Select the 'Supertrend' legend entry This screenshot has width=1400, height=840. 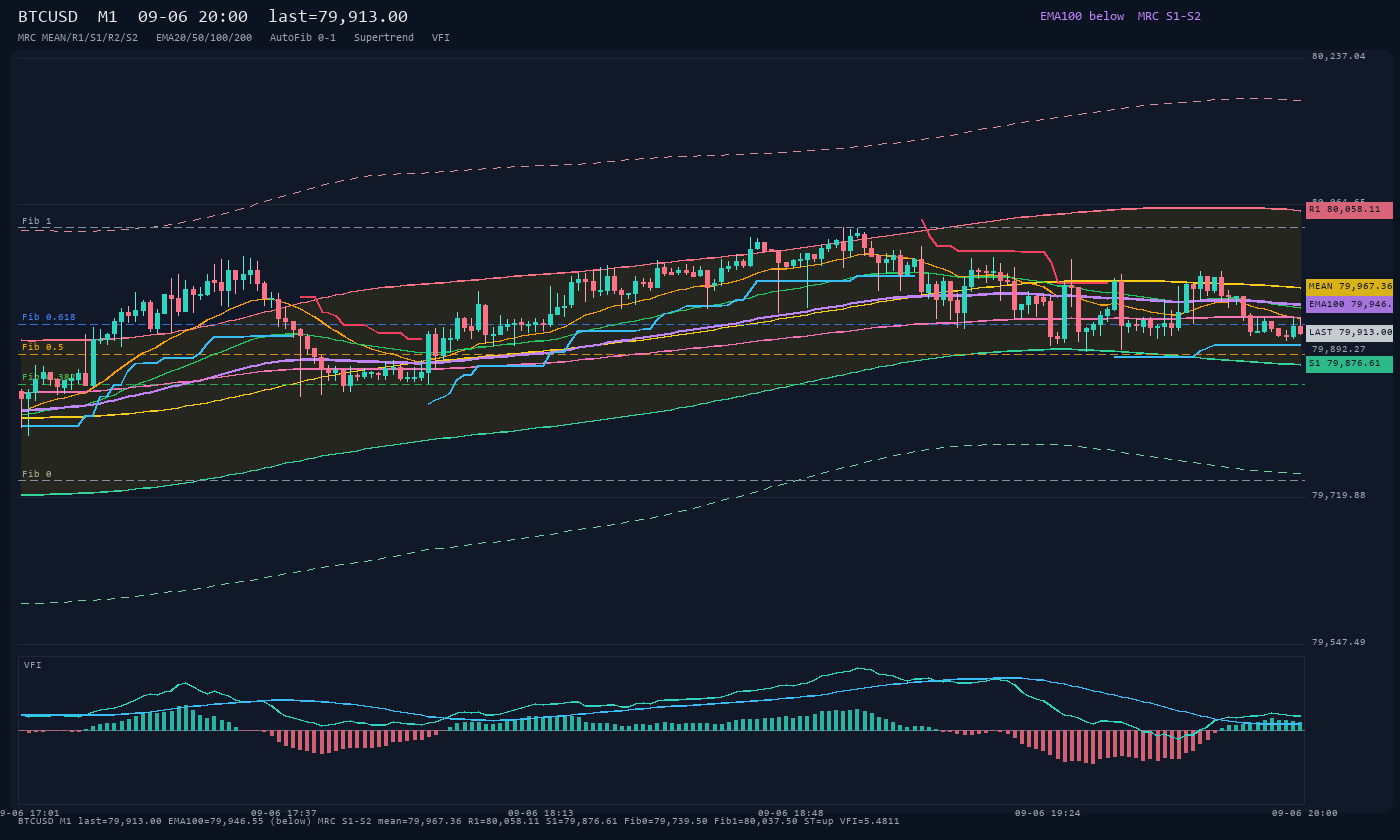(384, 37)
